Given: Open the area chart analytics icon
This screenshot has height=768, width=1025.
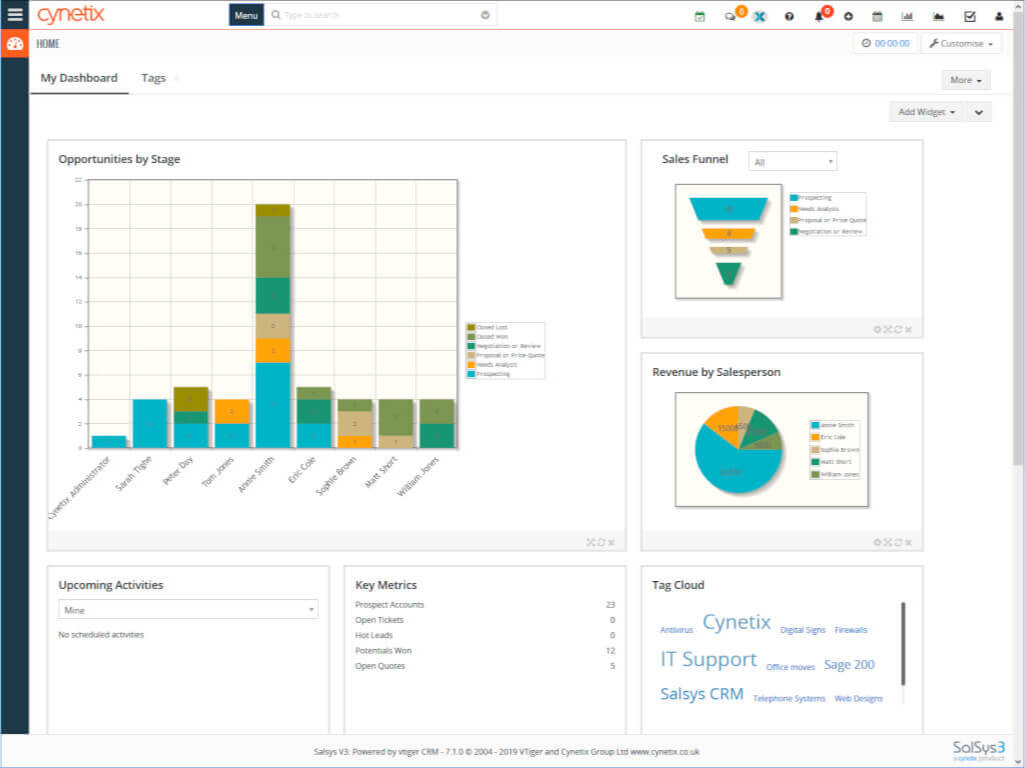Looking at the screenshot, I should [938, 16].
